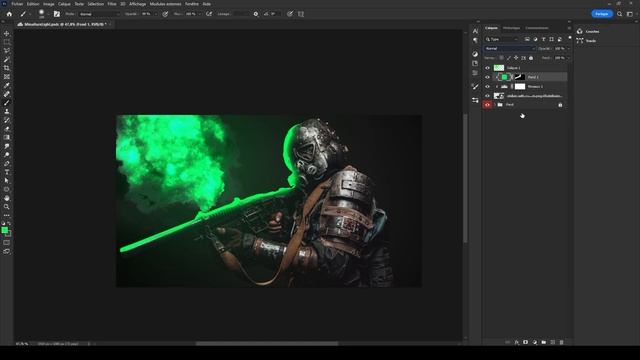Viewport: 640px width, 360px height.
Task: Select the Lasso tool
Action: point(7,51)
